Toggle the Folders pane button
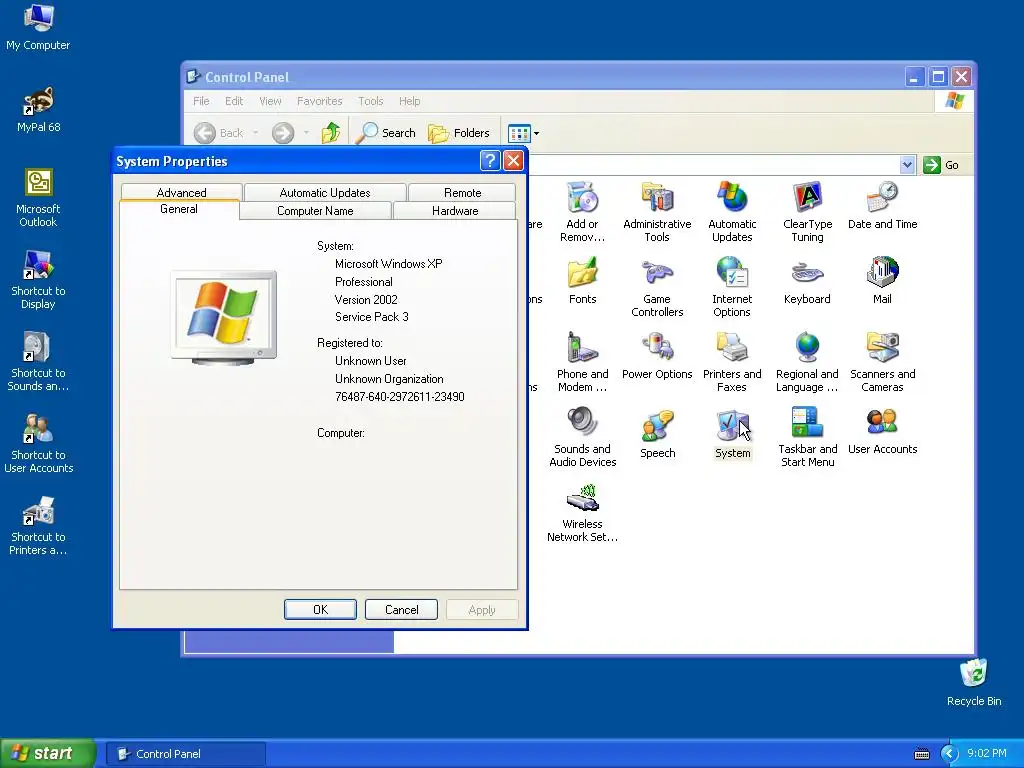The height and width of the screenshot is (768, 1024). click(x=459, y=133)
